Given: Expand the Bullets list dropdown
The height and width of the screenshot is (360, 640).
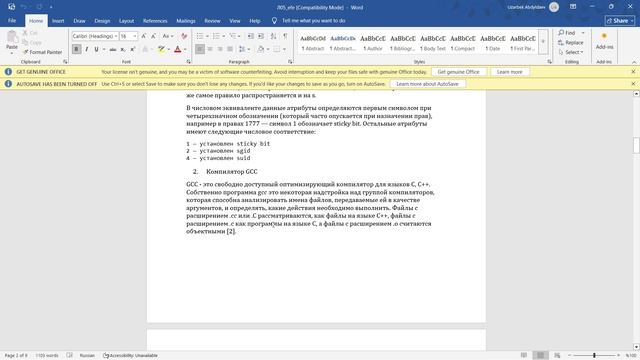Looking at the screenshot, I should tap(207, 36).
